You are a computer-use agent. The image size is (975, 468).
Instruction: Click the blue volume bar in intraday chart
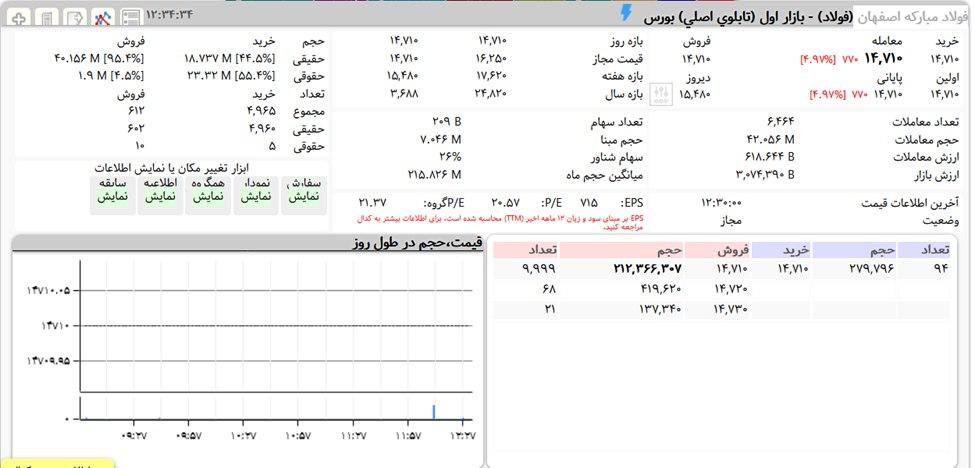(433, 411)
